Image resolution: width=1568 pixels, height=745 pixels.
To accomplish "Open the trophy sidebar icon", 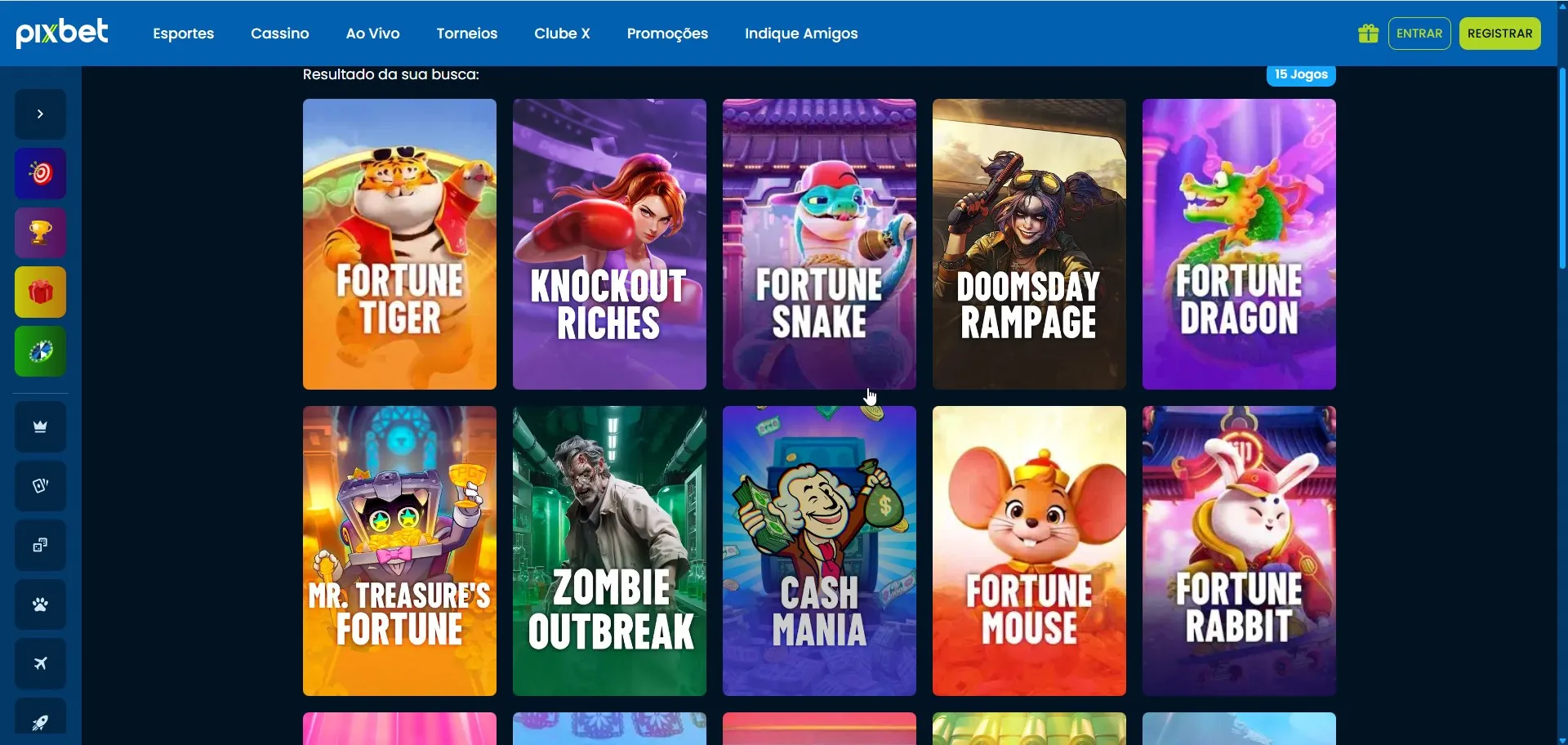I will 40,233.
